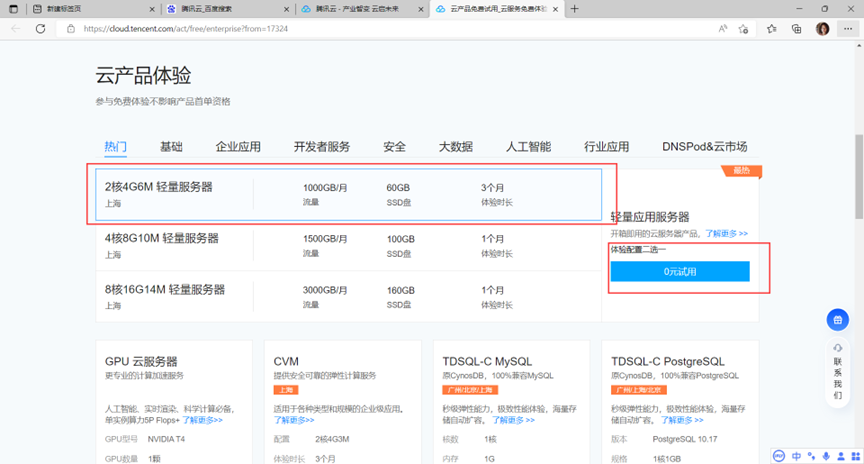Screen dimensions: 864x464
Task: Select the DNSPod&云市场 category tab
Action: pyautogui.click(x=705, y=147)
